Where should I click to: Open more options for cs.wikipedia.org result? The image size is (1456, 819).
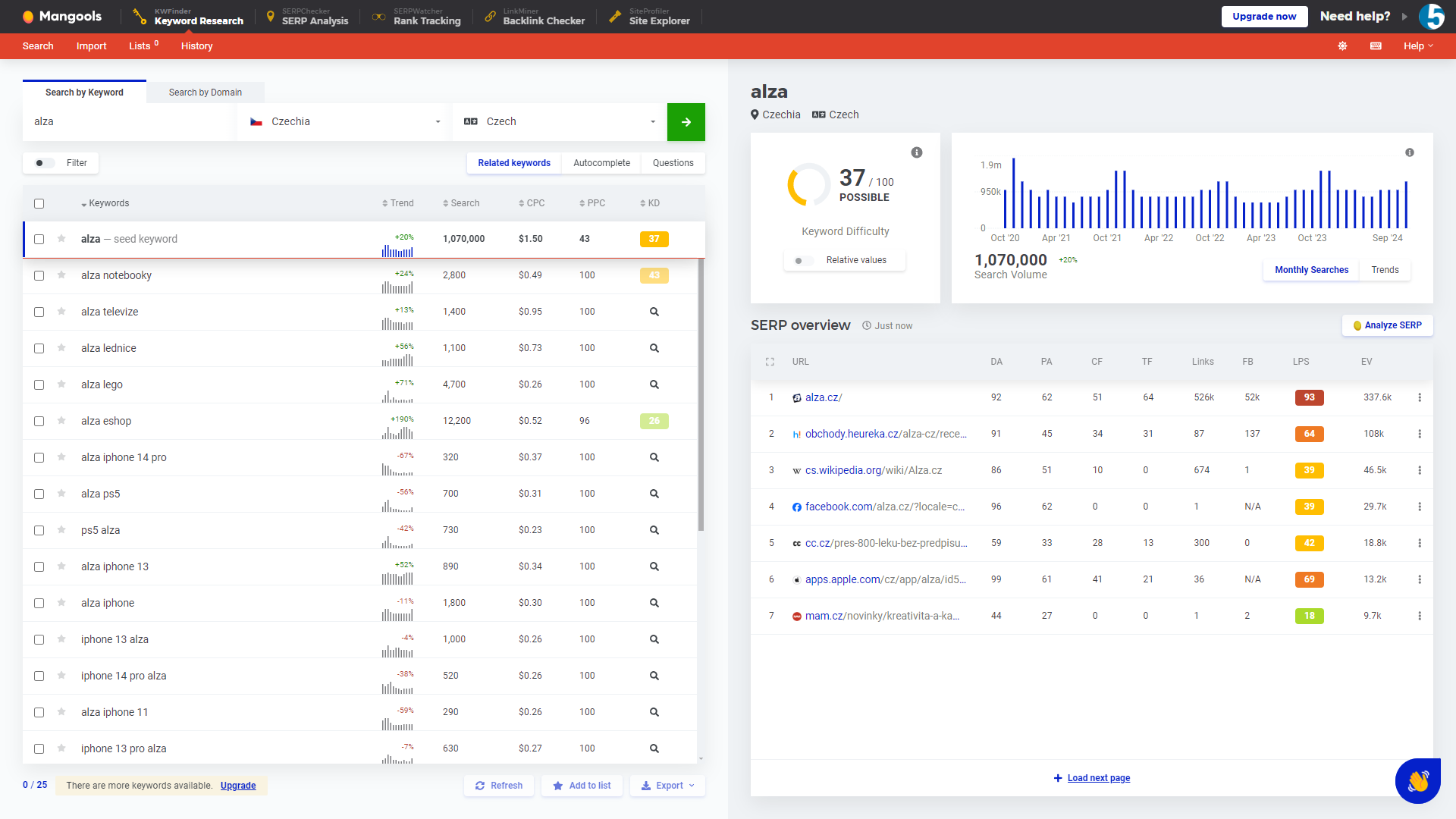1420,470
